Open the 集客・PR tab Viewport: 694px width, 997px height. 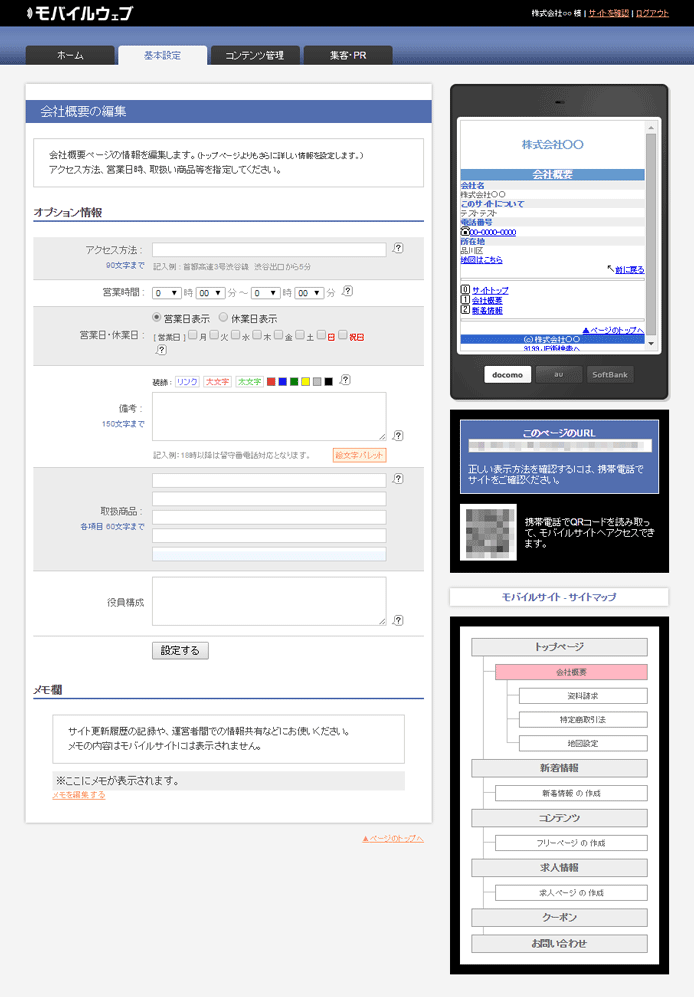348,56
